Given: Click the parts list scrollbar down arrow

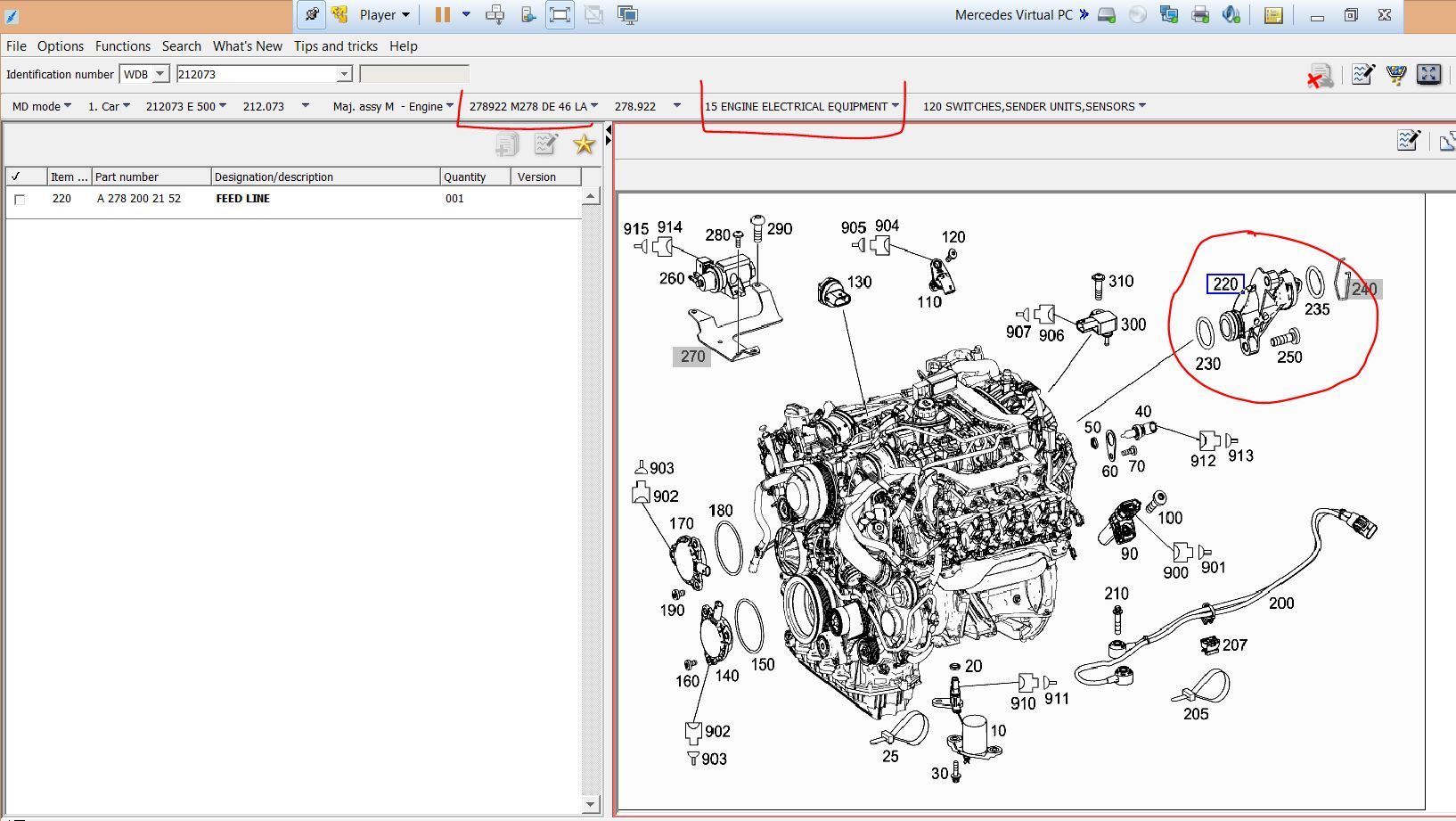Looking at the screenshot, I should [590, 804].
